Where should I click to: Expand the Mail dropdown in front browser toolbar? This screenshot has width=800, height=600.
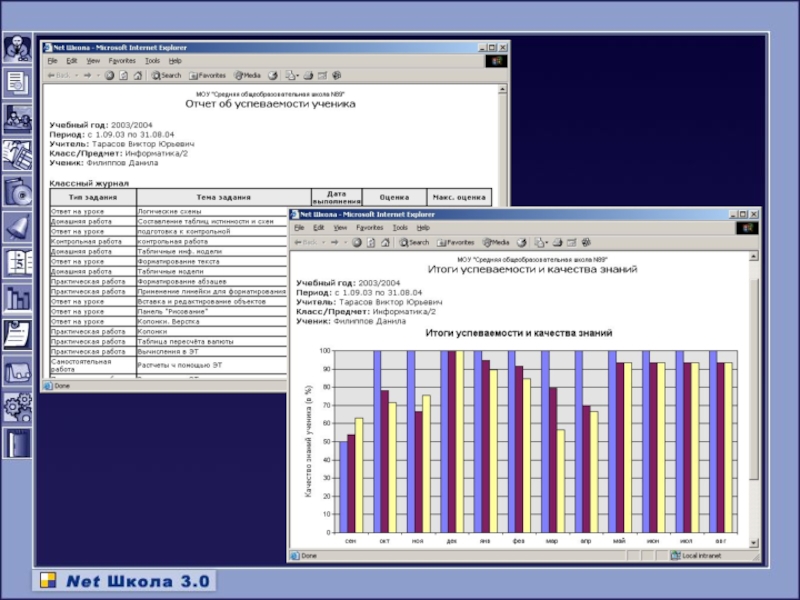(544, 242)
